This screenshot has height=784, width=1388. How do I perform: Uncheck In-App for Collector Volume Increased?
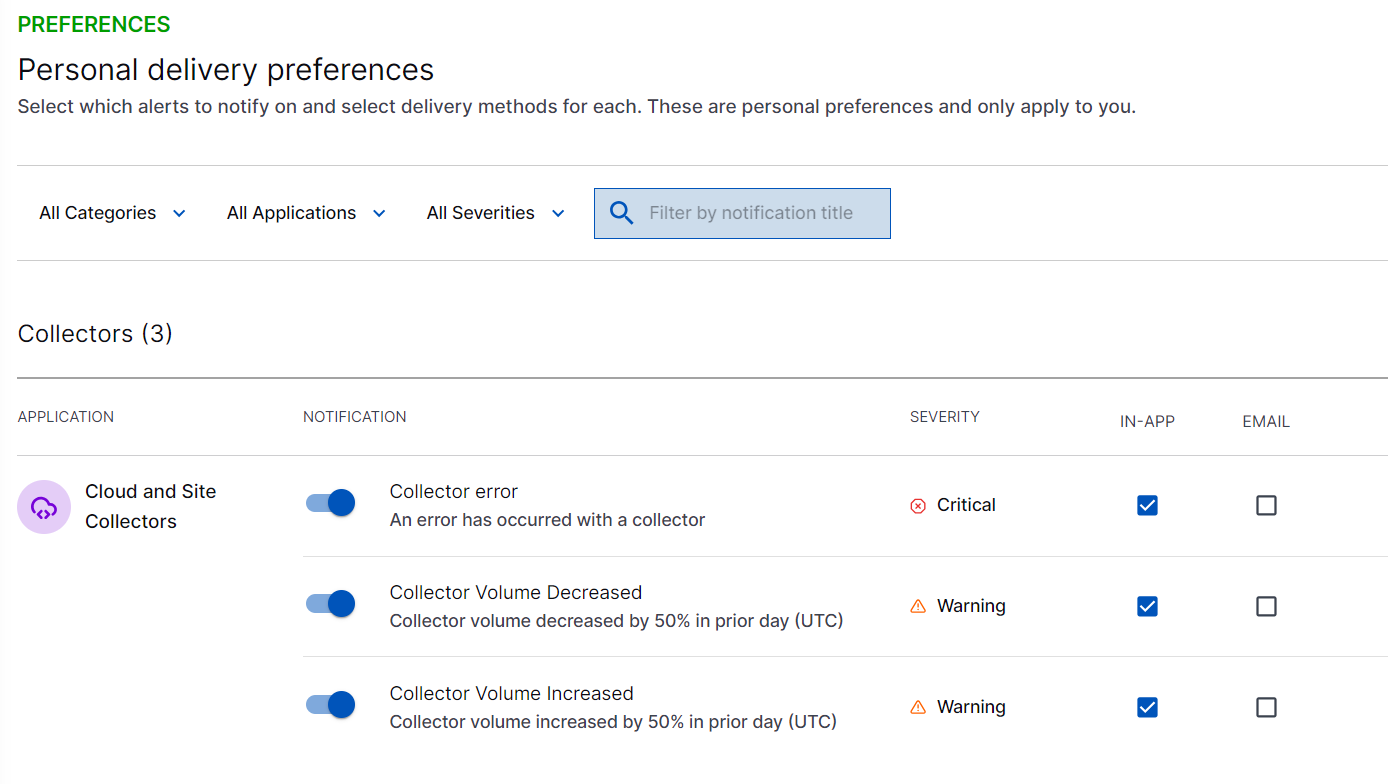tap(1147, 707)
